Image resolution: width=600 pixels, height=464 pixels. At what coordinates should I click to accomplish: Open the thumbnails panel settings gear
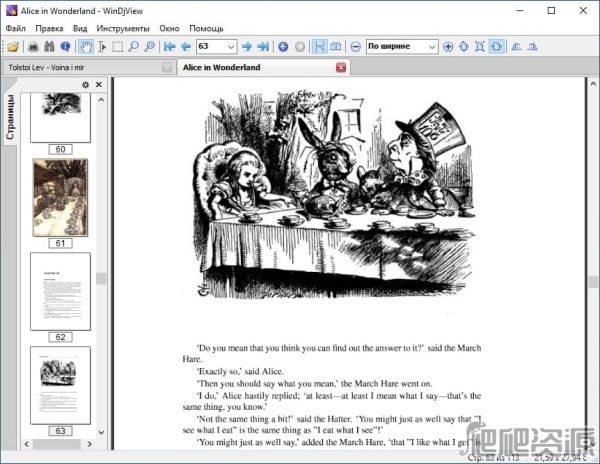click(x=85, y=85)
